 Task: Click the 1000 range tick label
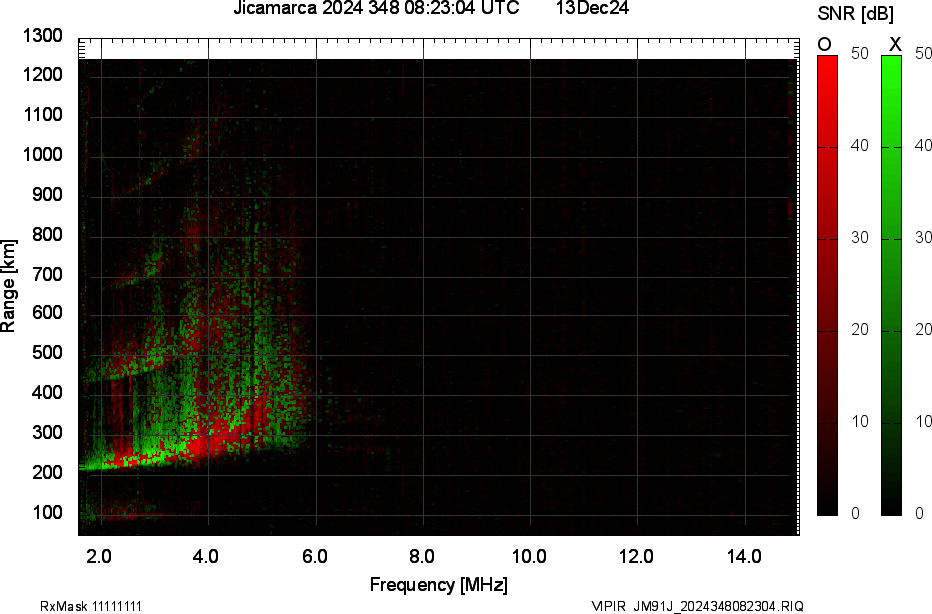tap(42, 155)
